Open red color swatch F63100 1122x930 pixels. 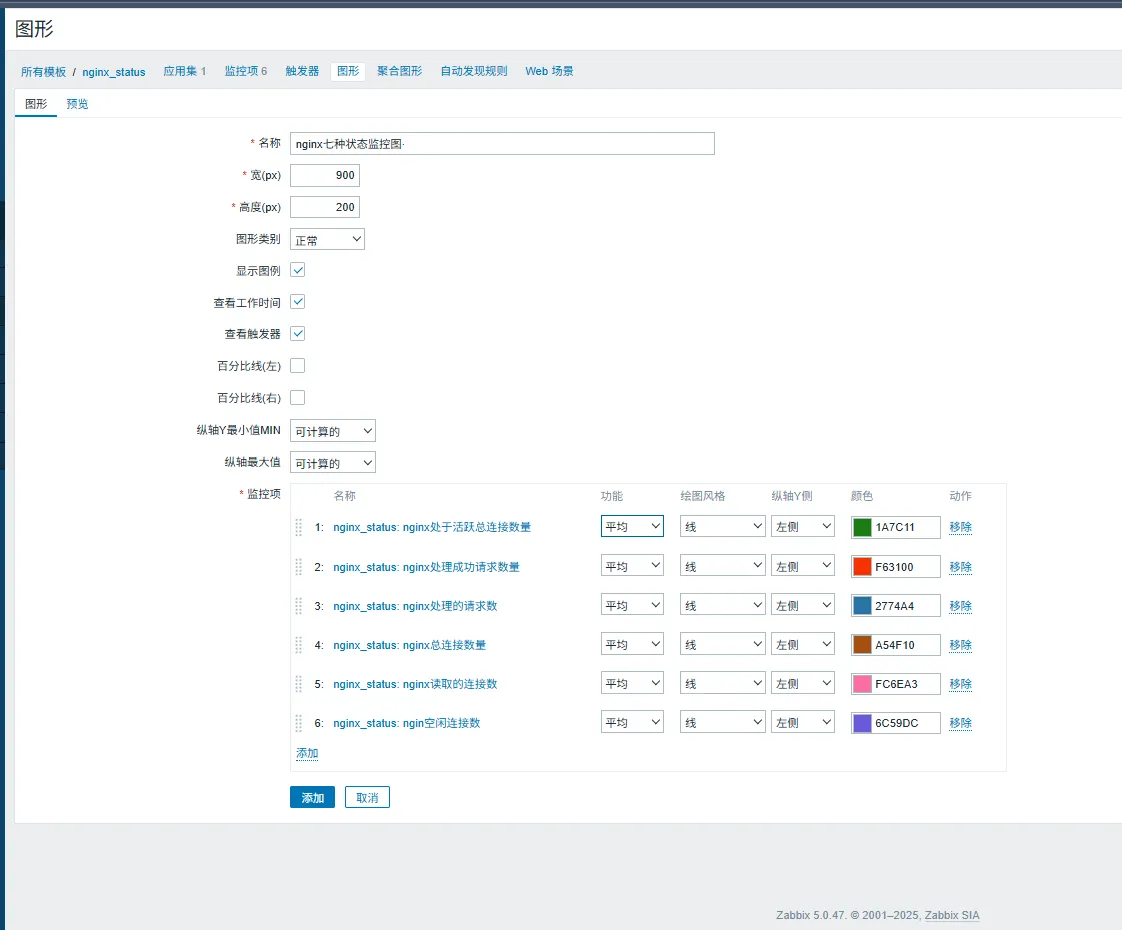(x=862, y=567)
